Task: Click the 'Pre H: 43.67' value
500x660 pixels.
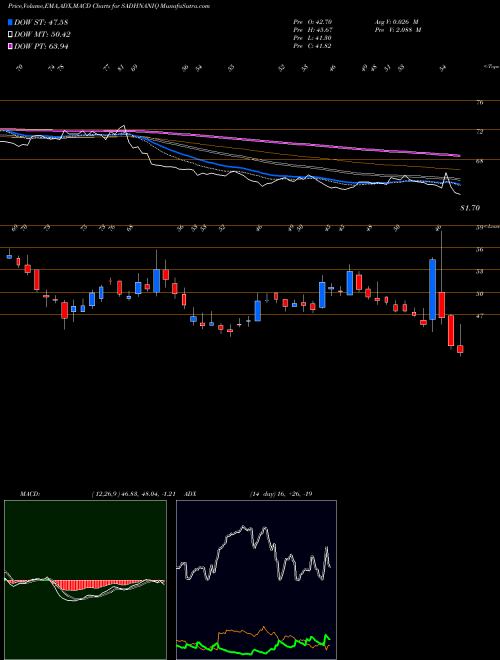Action: click(312, 30)
